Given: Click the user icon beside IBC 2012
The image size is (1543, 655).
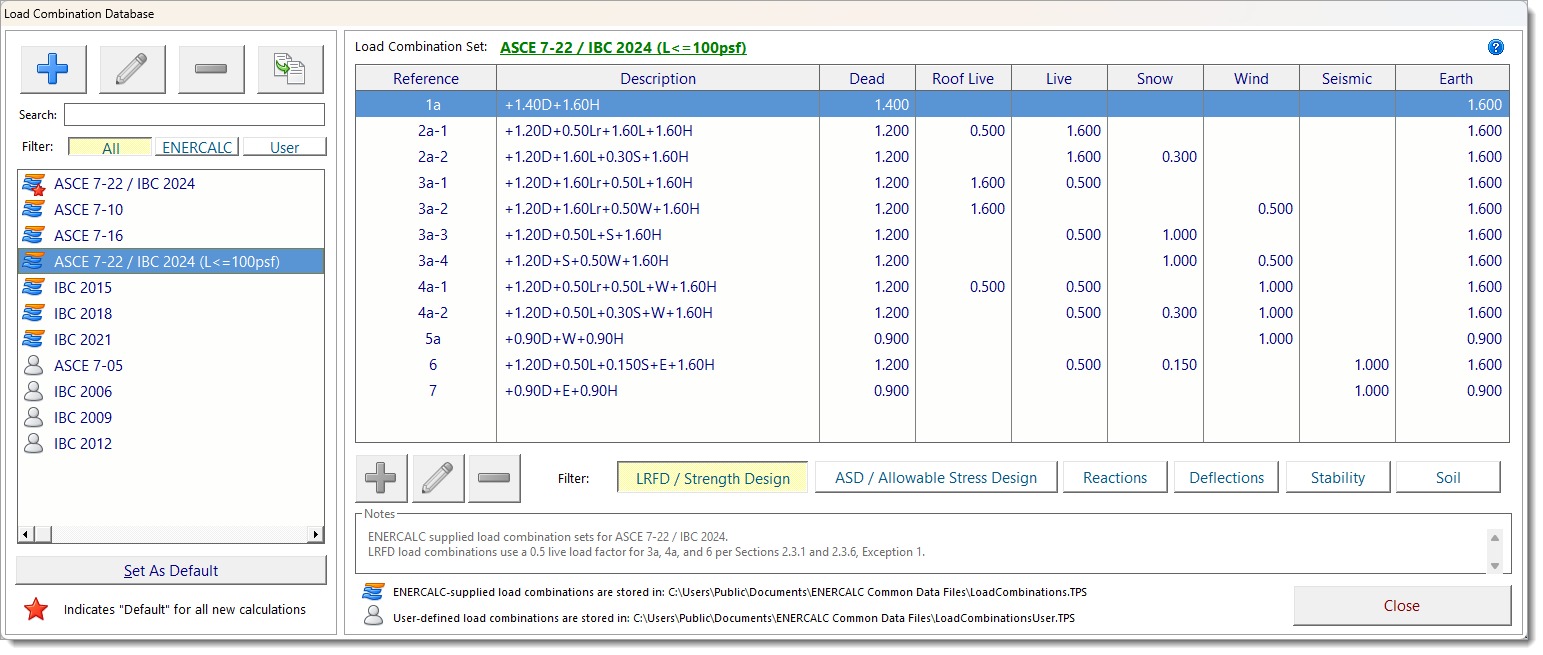Looking at the screenshot, I should pyautogui.click(x=35, y=444).
